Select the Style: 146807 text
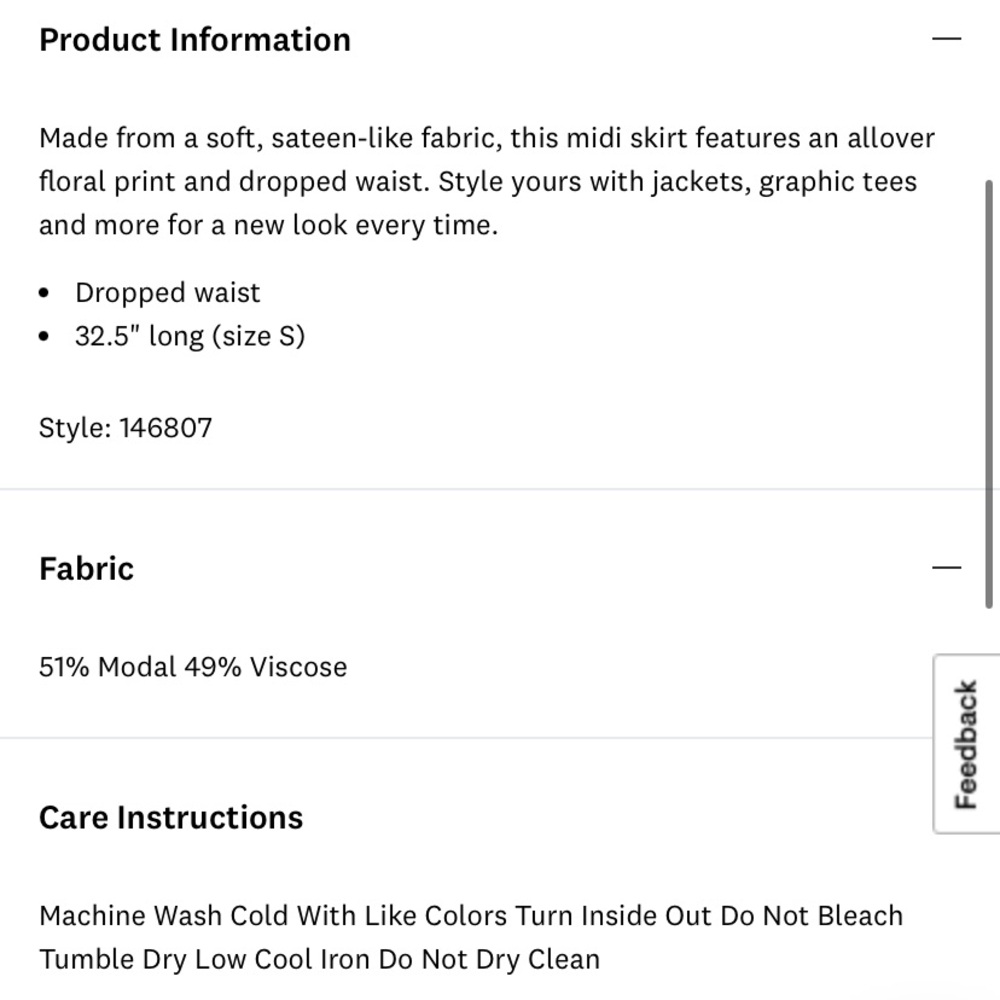This screenshot has width=1000, height=1000. pyautogui.click(x=126, y=428)
